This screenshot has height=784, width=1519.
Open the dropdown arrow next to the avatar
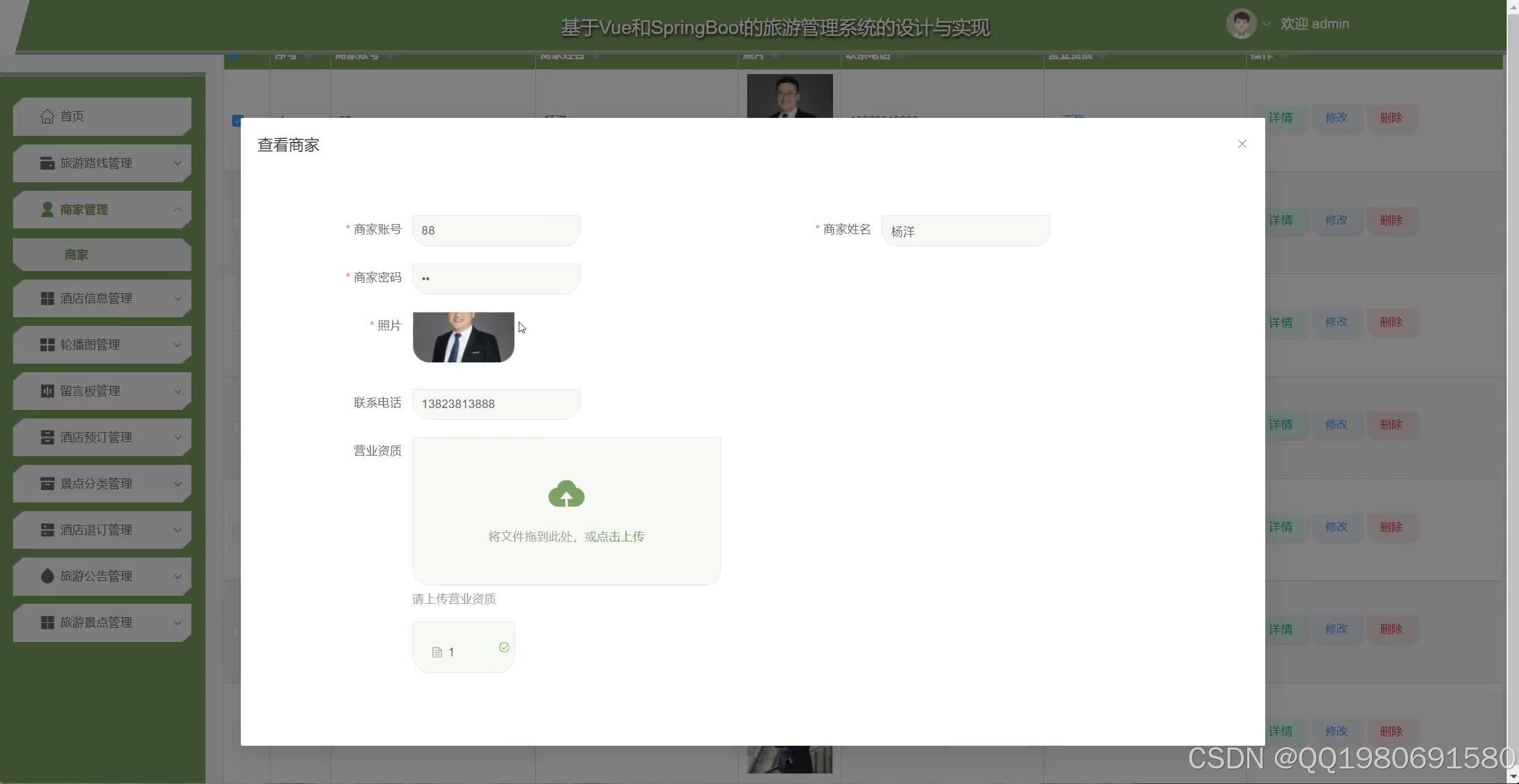point(1266,24)
